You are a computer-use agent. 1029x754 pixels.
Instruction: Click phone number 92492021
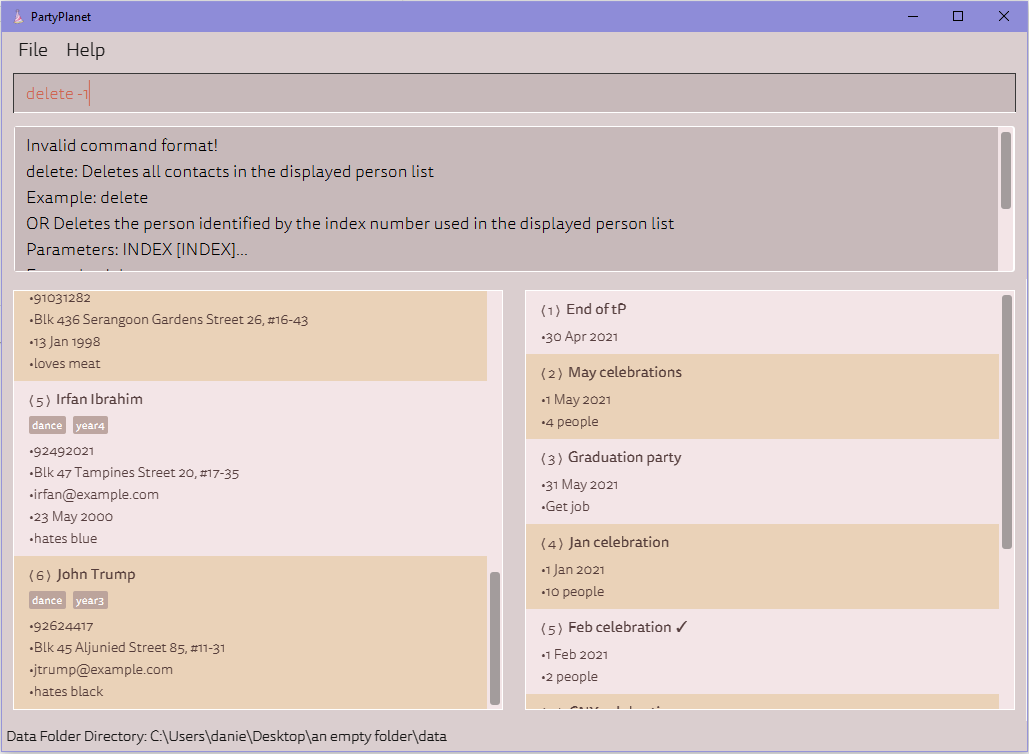coord(62,451)
